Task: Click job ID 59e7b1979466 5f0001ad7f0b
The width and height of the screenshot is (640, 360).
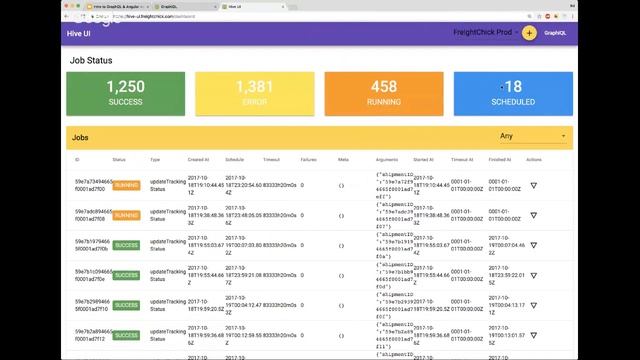Action: click(92, 245)
